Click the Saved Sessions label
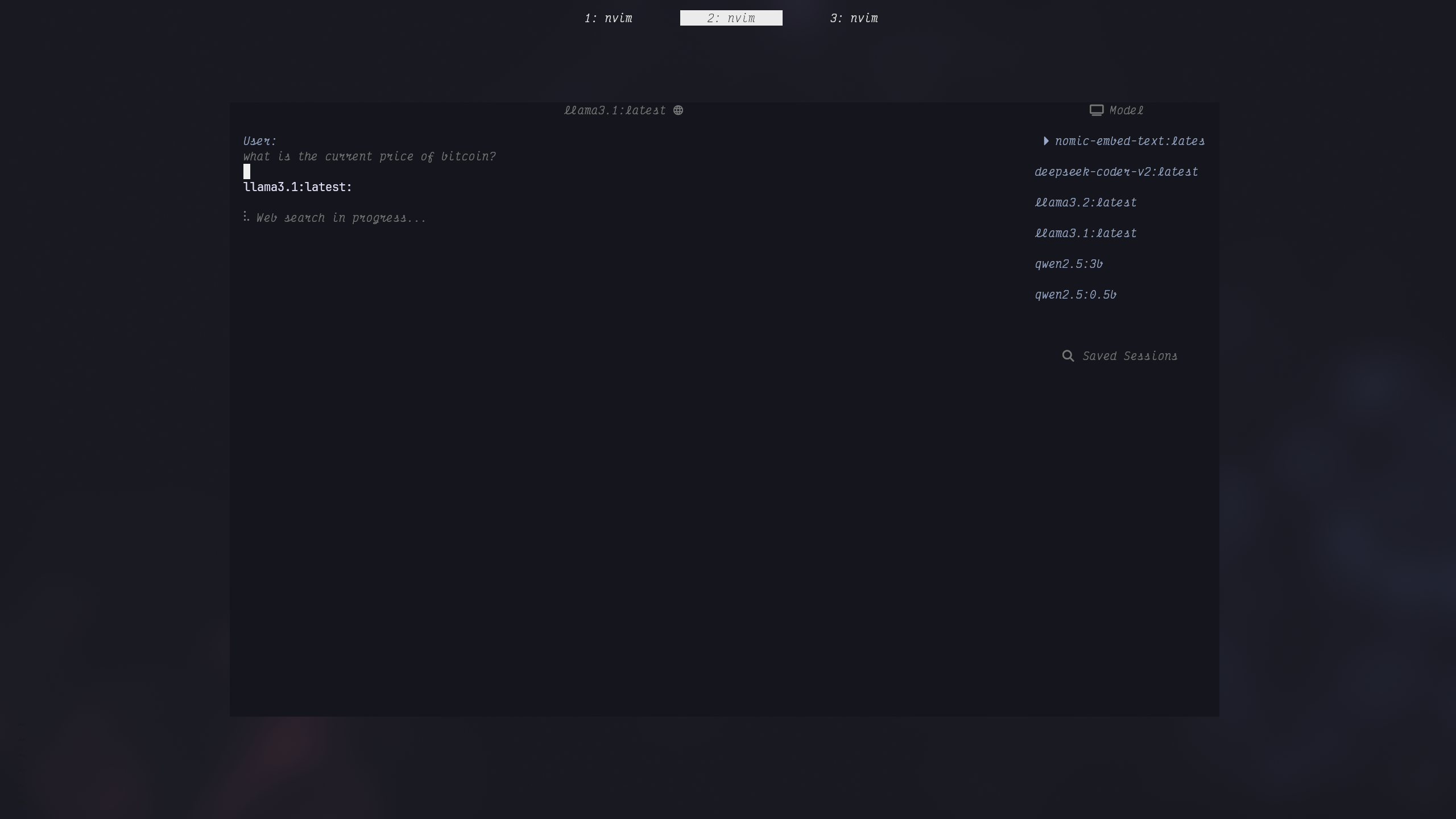The width and height of the screenshot is (1456, 819). point(1130,356)
